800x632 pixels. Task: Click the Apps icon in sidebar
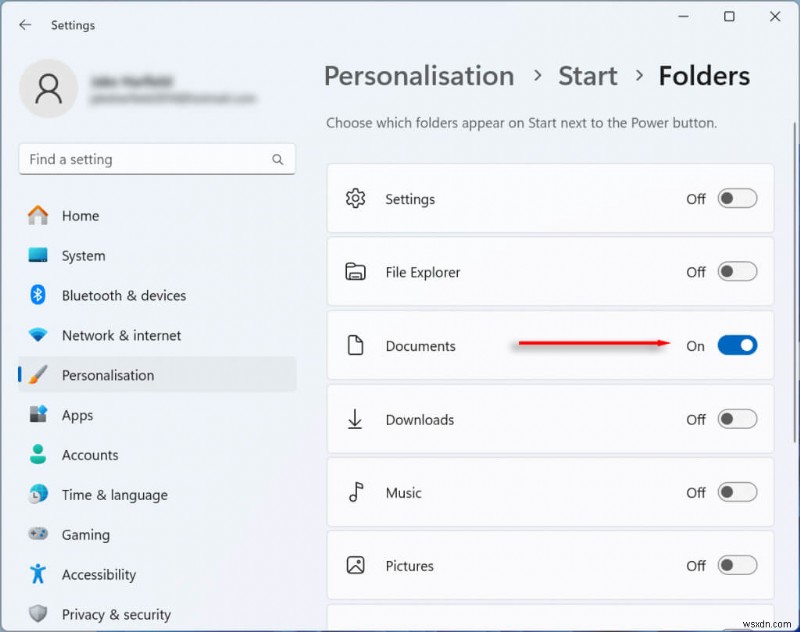coord(38,414)
